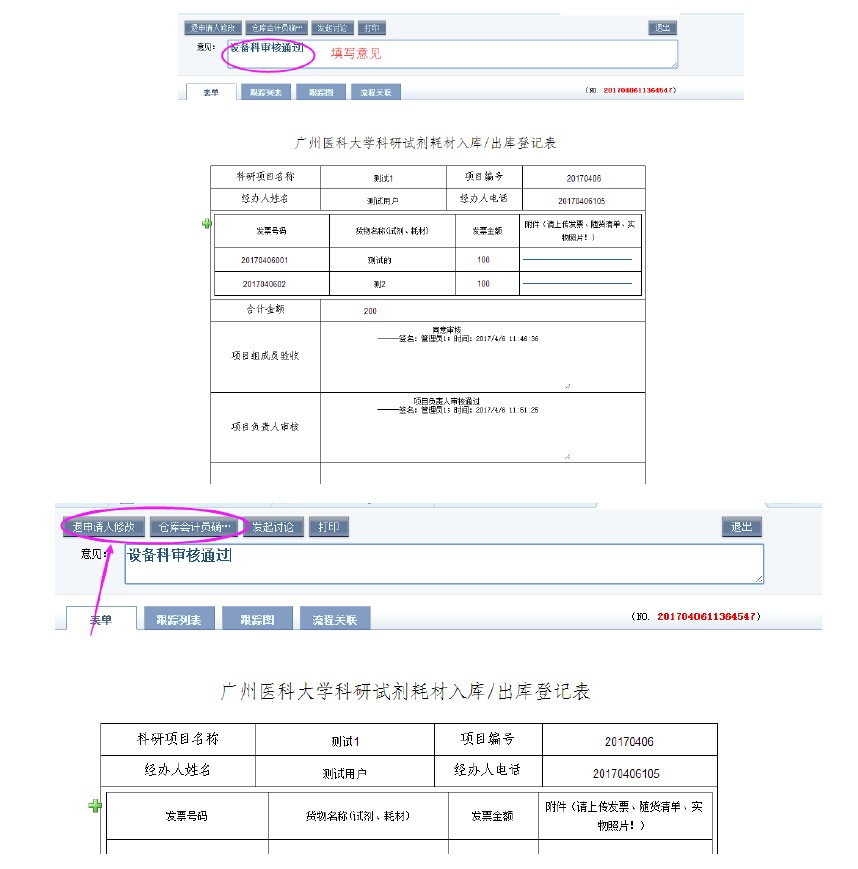Open the 流程关联 tab in the upper panel
Image resolution: width=858 pixels, height=869 pixels.
[x=376, y=92]
